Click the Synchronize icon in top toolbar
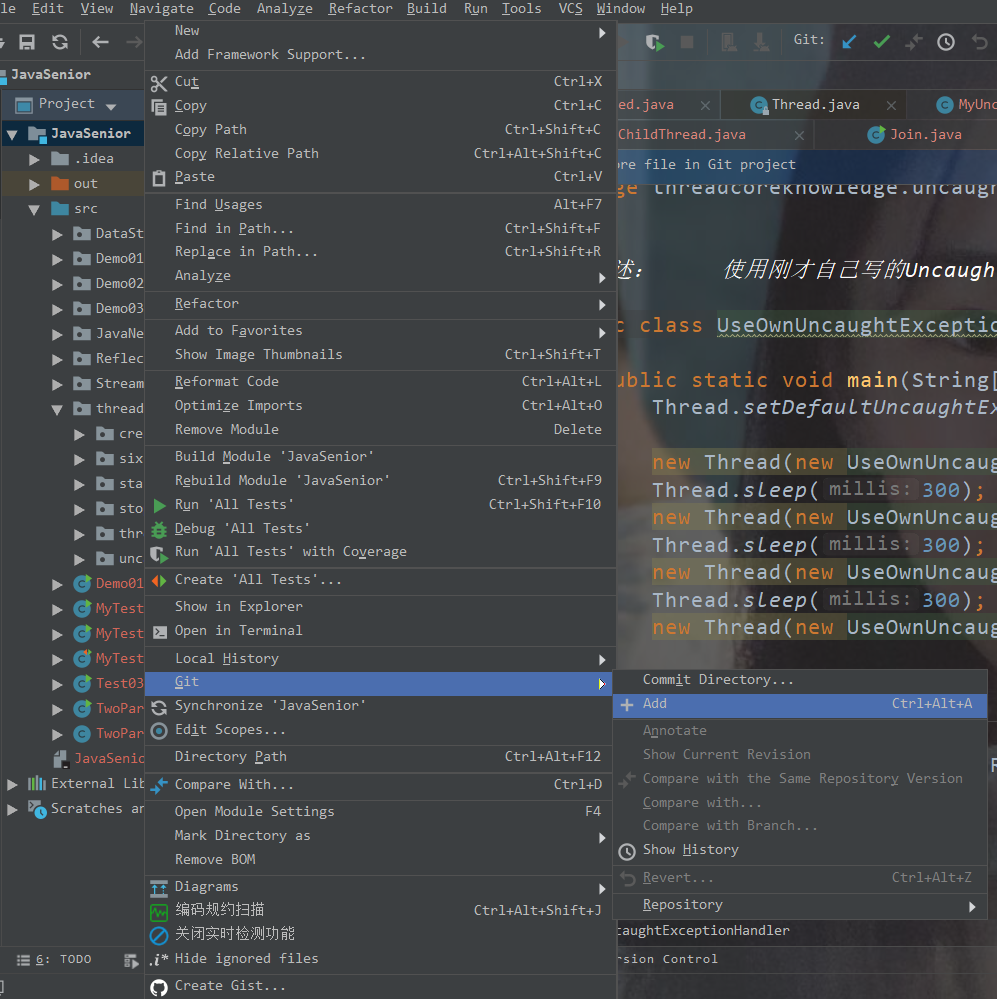The width and height of the screenshot is (997, 999). click(x=60, y=42)
